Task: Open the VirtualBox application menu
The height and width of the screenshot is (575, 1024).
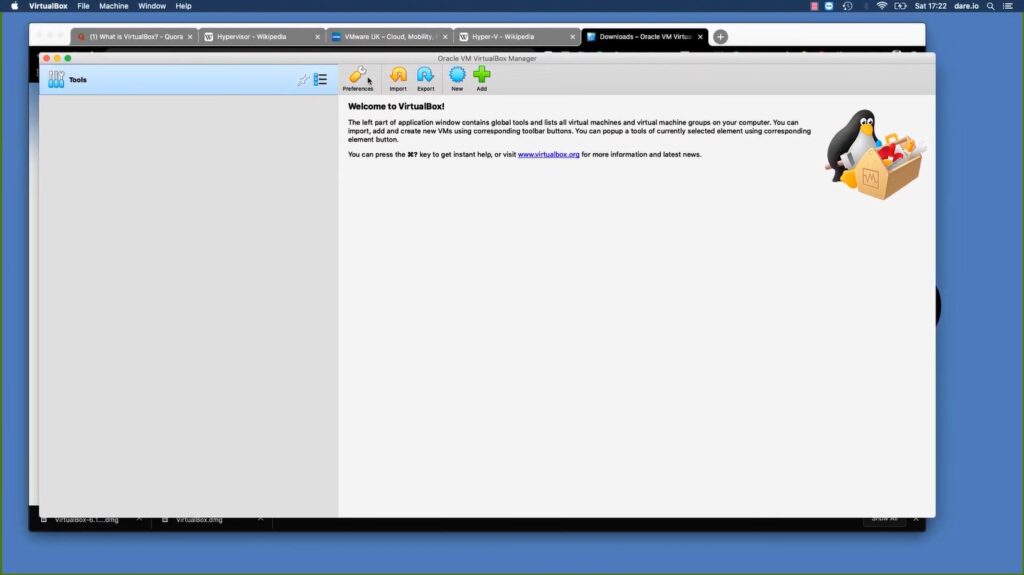Action: pos(48,6)
